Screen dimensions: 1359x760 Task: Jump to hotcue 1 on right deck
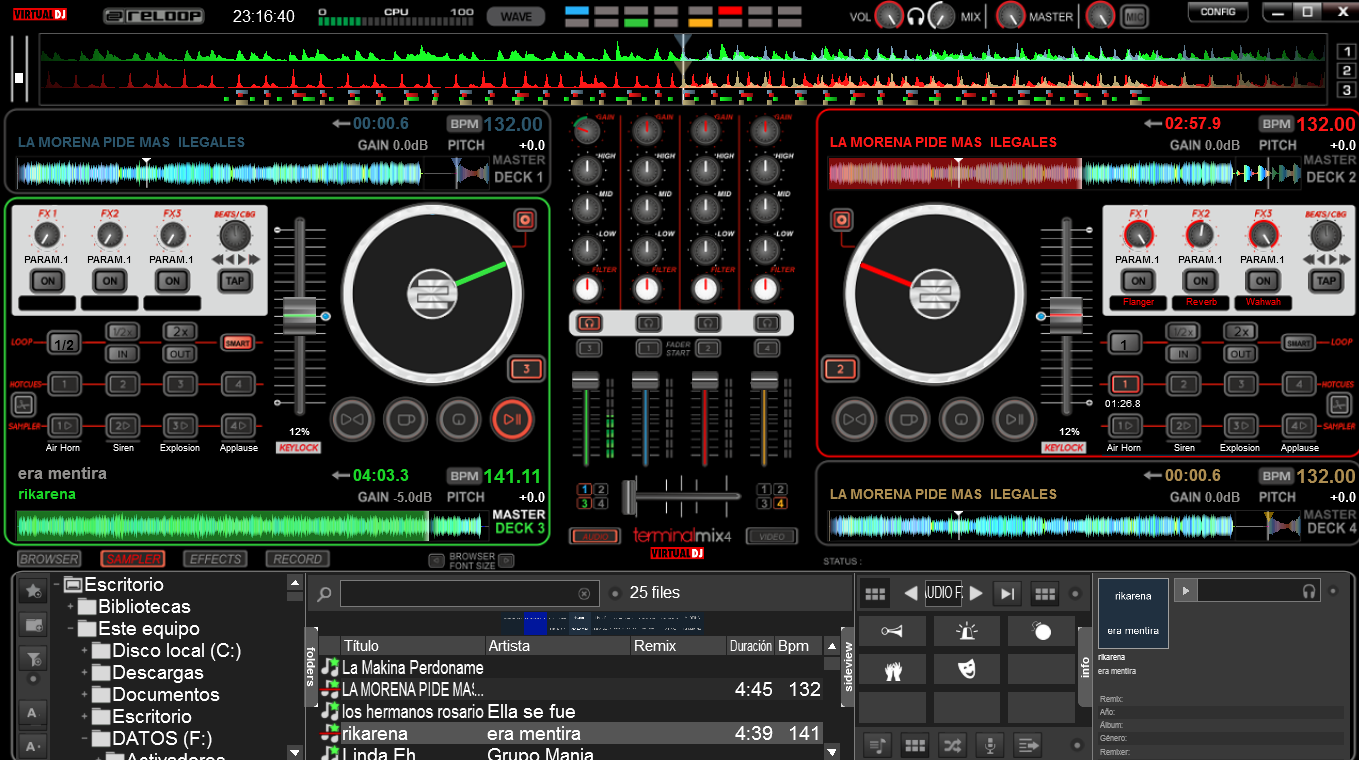coord(1125,384)
